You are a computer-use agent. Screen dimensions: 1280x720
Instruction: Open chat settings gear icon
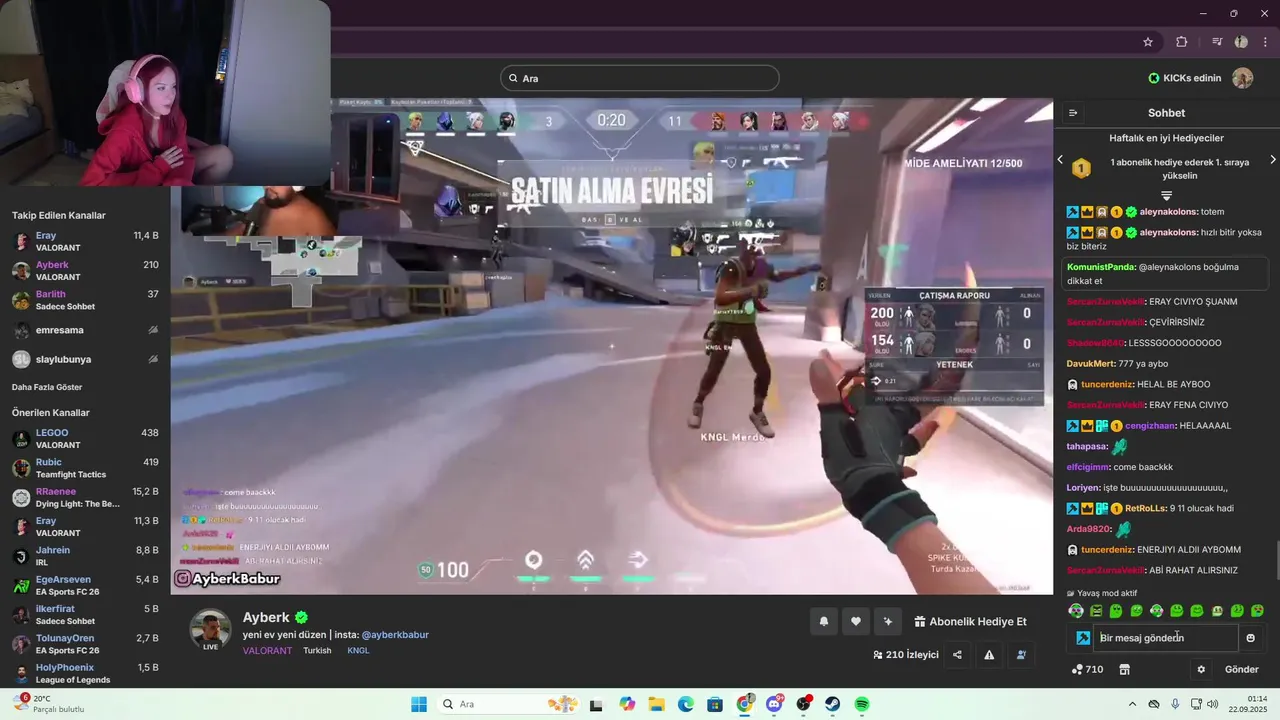tap(1201, 669)
